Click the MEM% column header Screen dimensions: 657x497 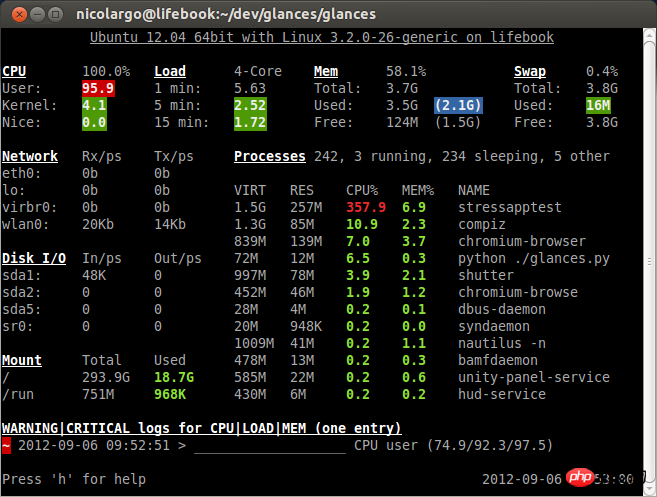[418, 190]
